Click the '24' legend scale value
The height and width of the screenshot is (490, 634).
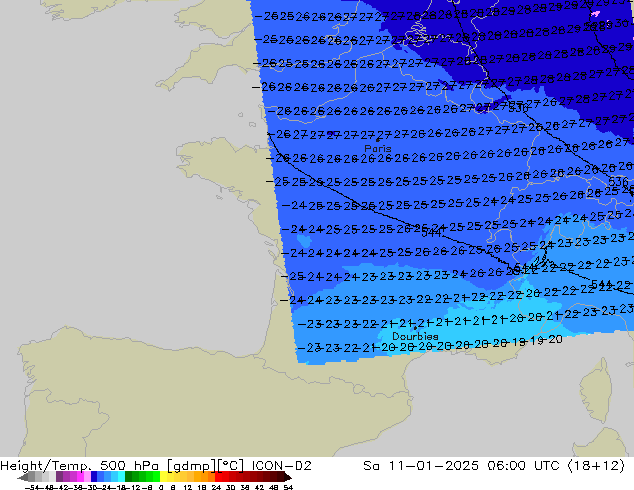coord(216,487)
